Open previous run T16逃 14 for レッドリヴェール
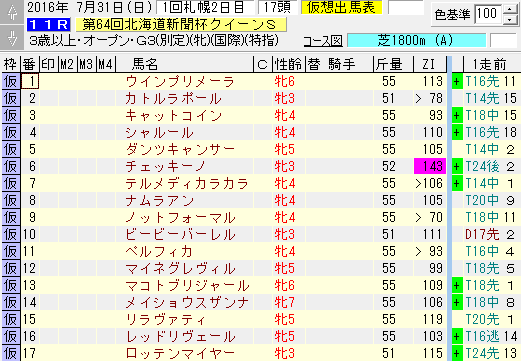Screen dimensions: 521x361 (x=491, y=337)
